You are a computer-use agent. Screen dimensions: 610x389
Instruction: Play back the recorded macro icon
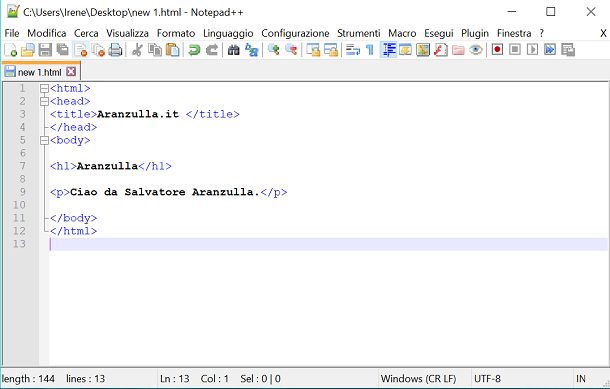[532, 50]
